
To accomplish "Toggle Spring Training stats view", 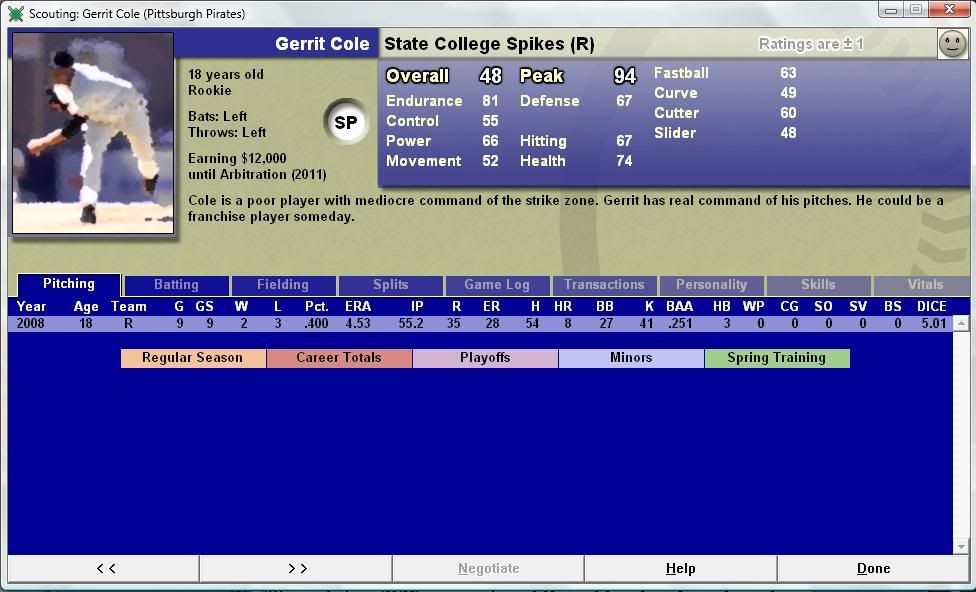I will [776, 358].
